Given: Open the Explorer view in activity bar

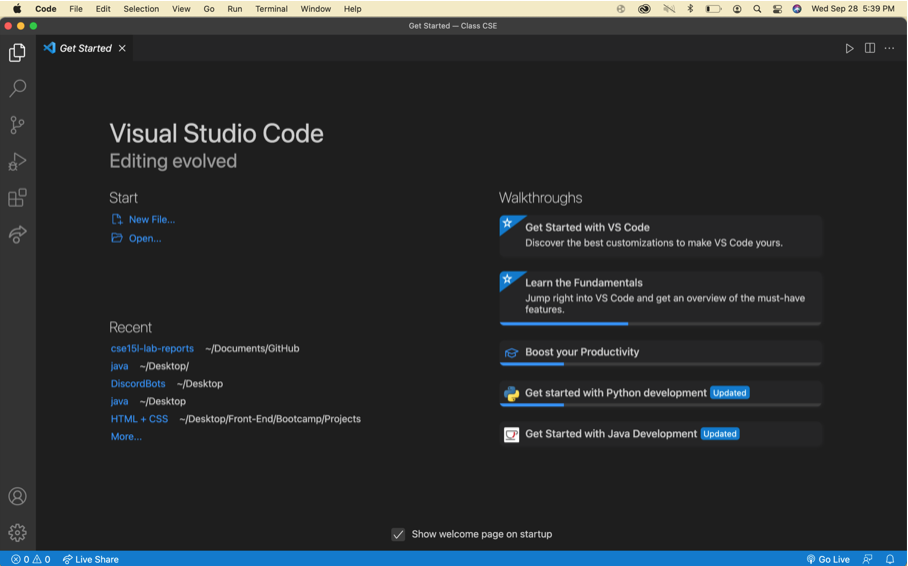Looking at the screenshot, I should (17, 52).
